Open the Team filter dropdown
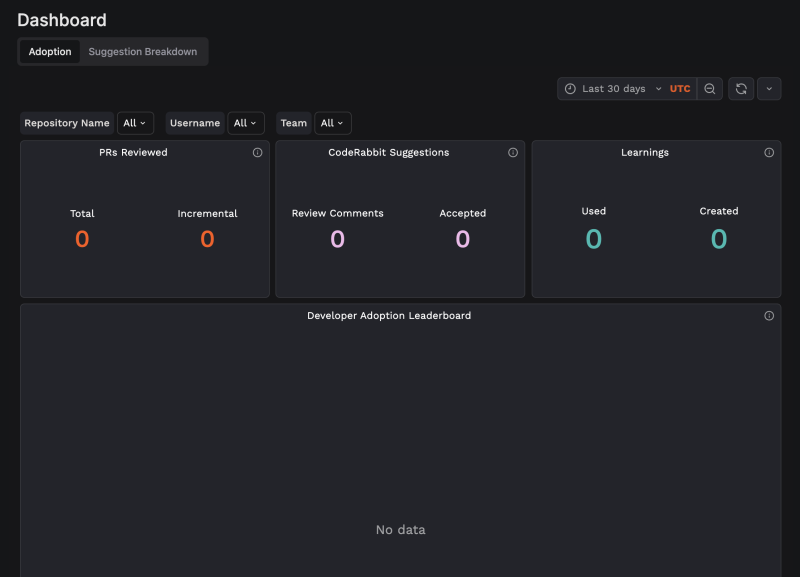This screenshot has width=800, height=577. (x=332, y=123)
